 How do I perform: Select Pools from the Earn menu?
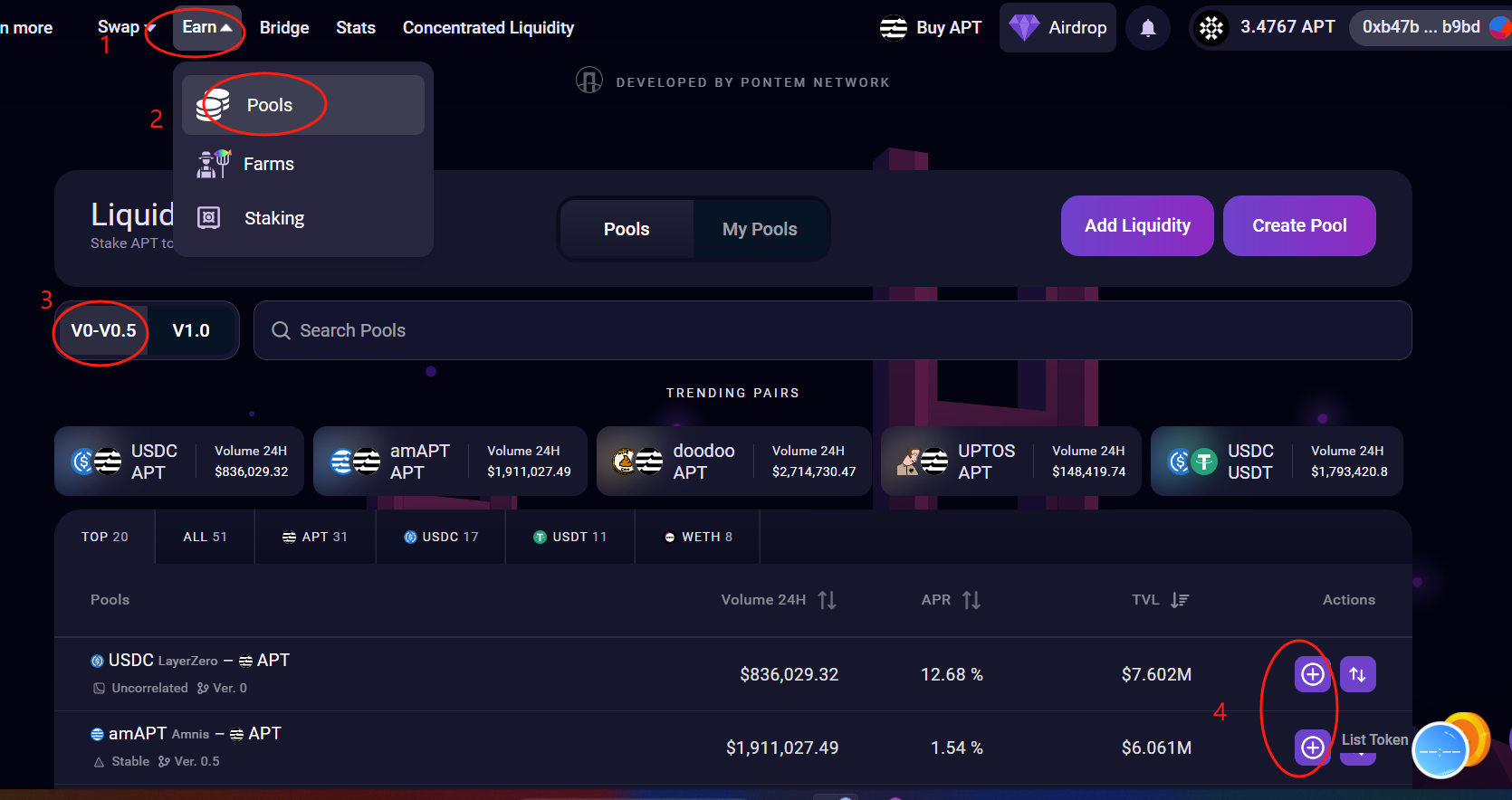click(x=303, y=105)
